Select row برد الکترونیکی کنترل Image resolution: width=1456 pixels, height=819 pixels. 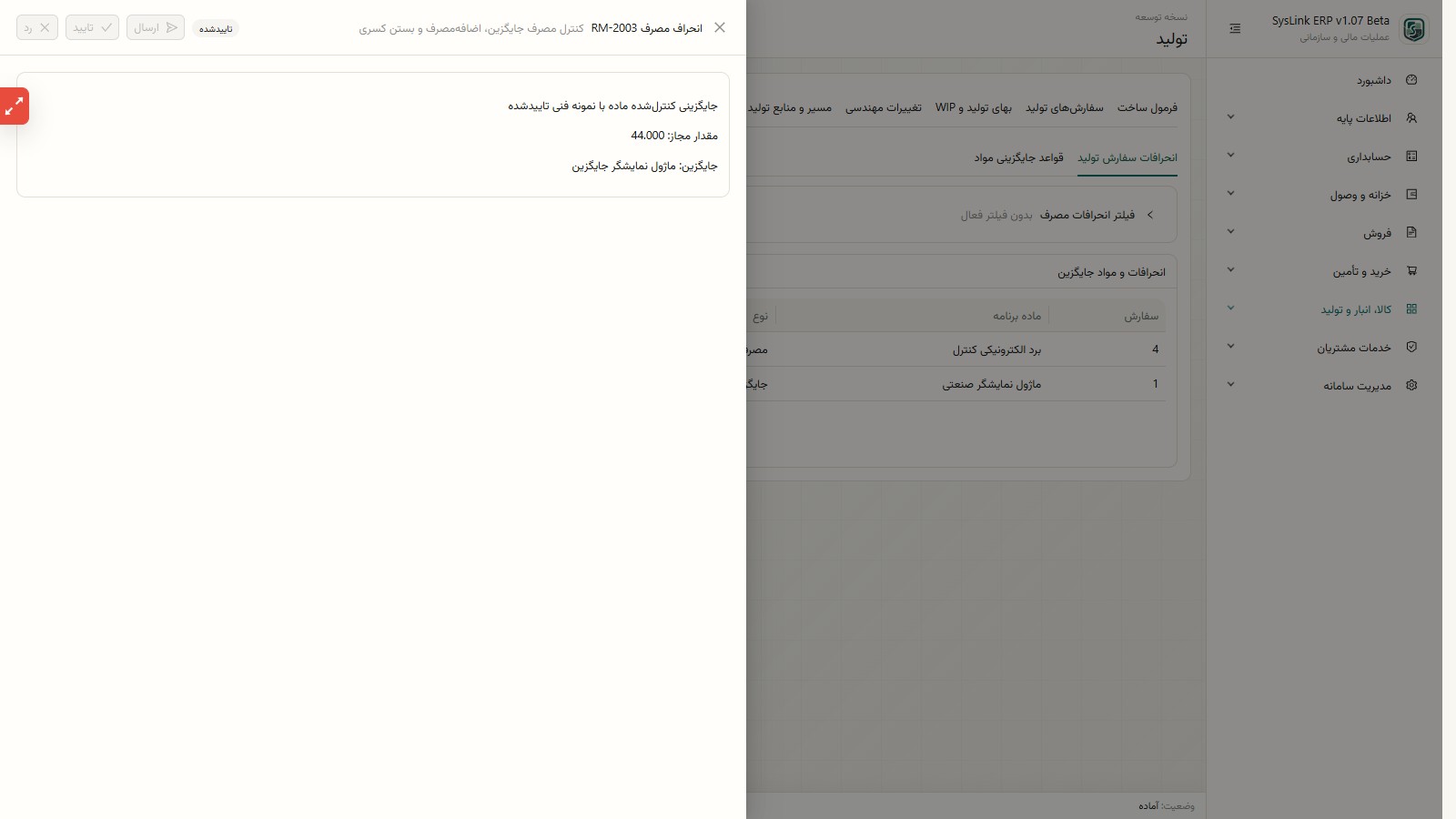(955, 349)
